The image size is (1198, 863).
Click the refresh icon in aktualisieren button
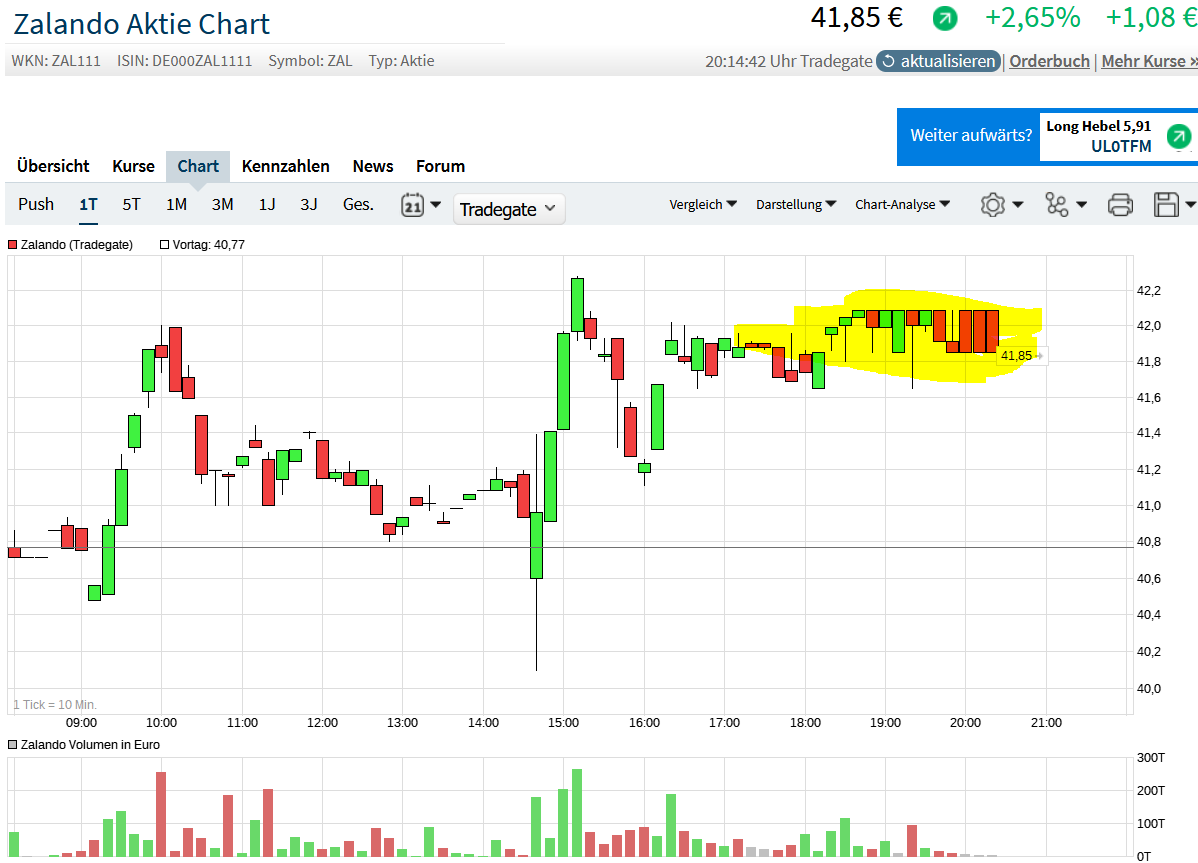pos(888,61)
